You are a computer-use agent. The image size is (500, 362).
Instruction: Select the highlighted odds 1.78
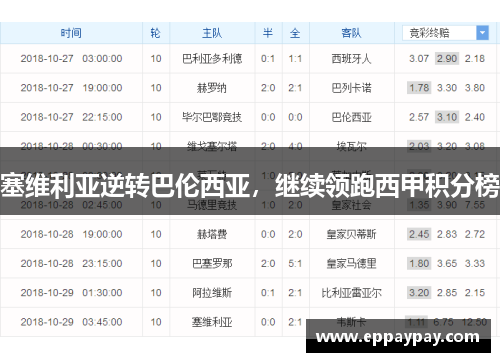419,88
